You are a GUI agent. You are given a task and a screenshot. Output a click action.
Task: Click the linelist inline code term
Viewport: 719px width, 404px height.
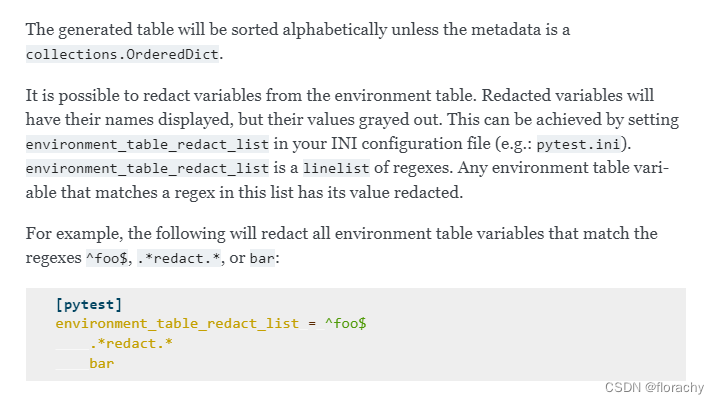point(336,168)
